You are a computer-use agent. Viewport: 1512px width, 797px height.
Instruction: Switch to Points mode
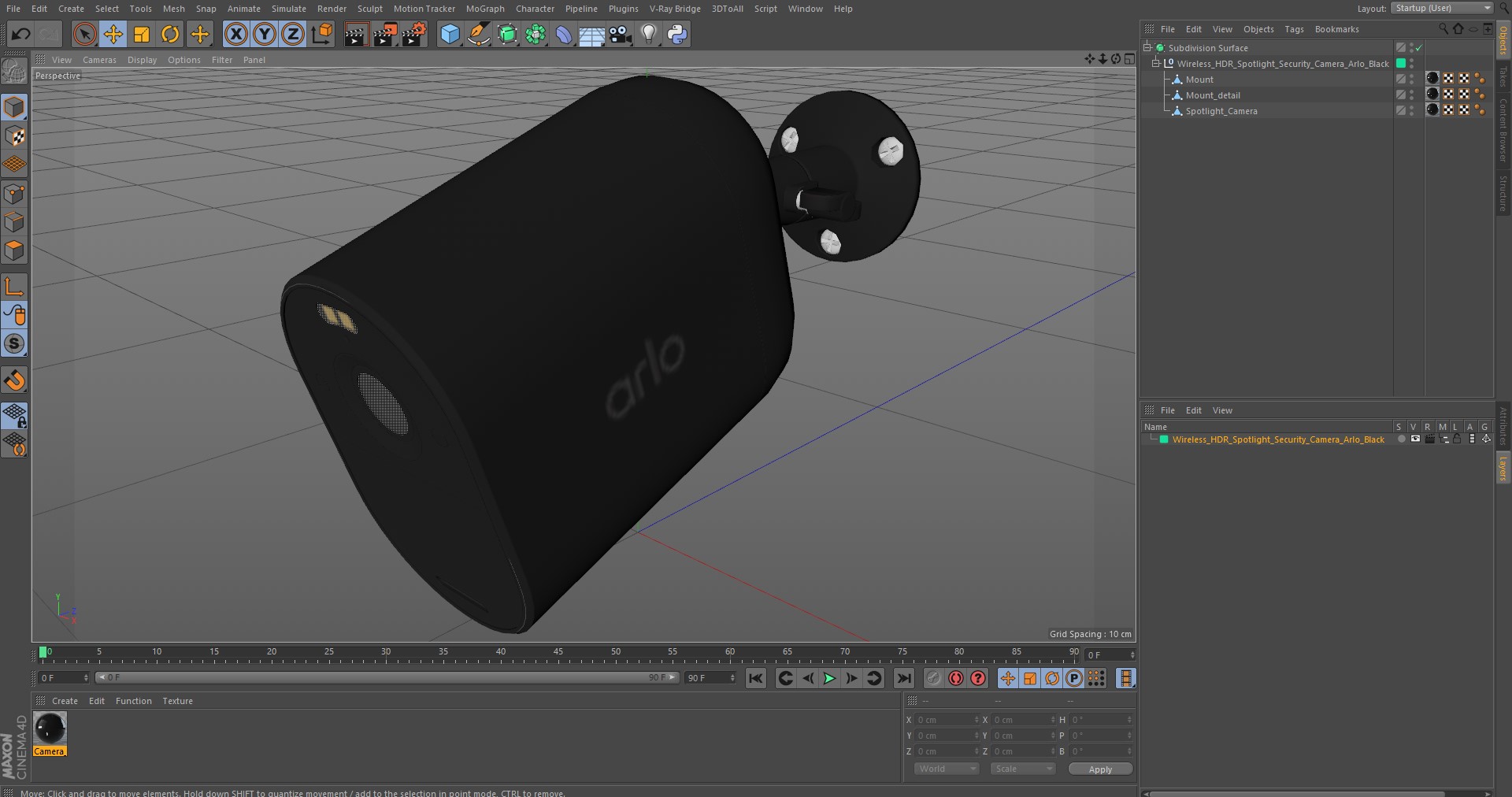point(14,194)
